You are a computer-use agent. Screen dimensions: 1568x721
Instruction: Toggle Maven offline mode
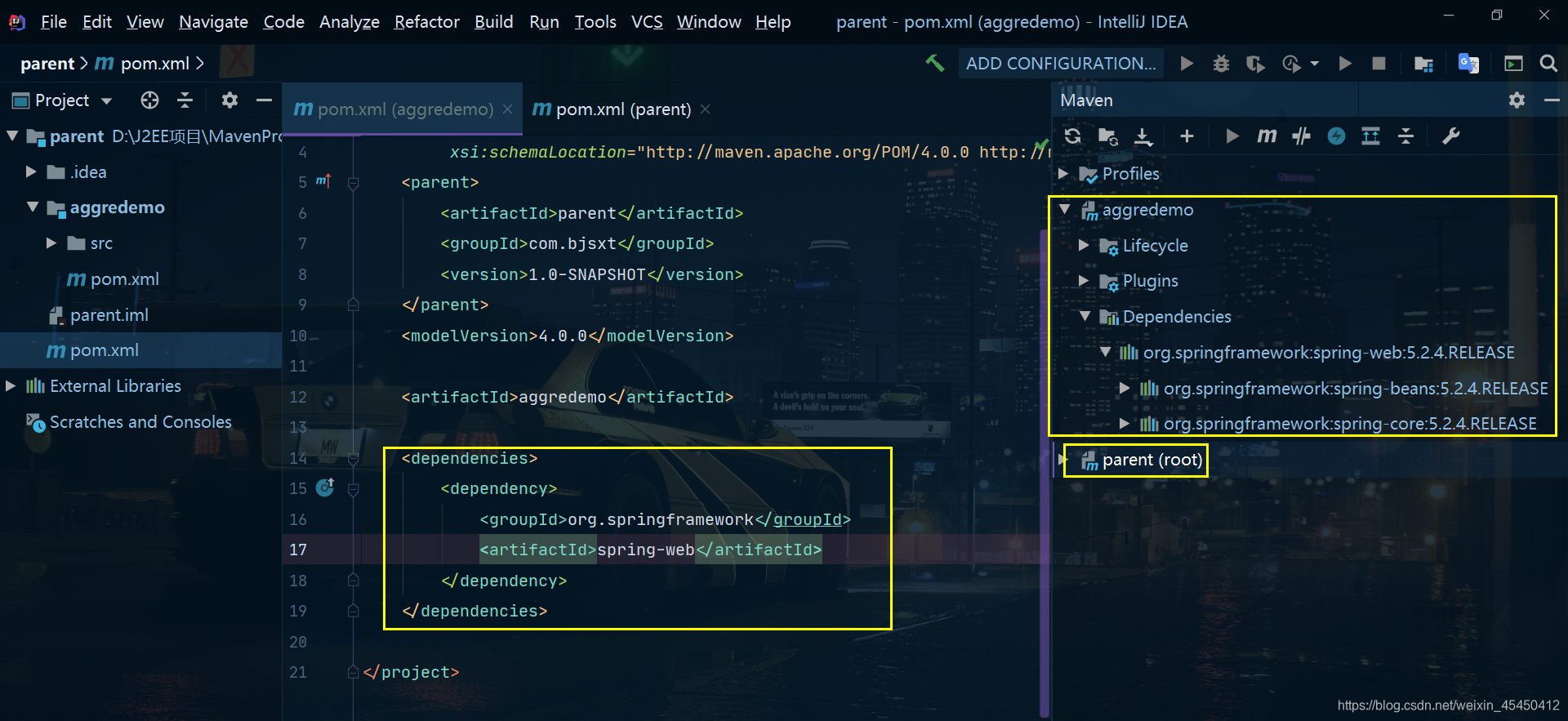(x=1336, y=136)
